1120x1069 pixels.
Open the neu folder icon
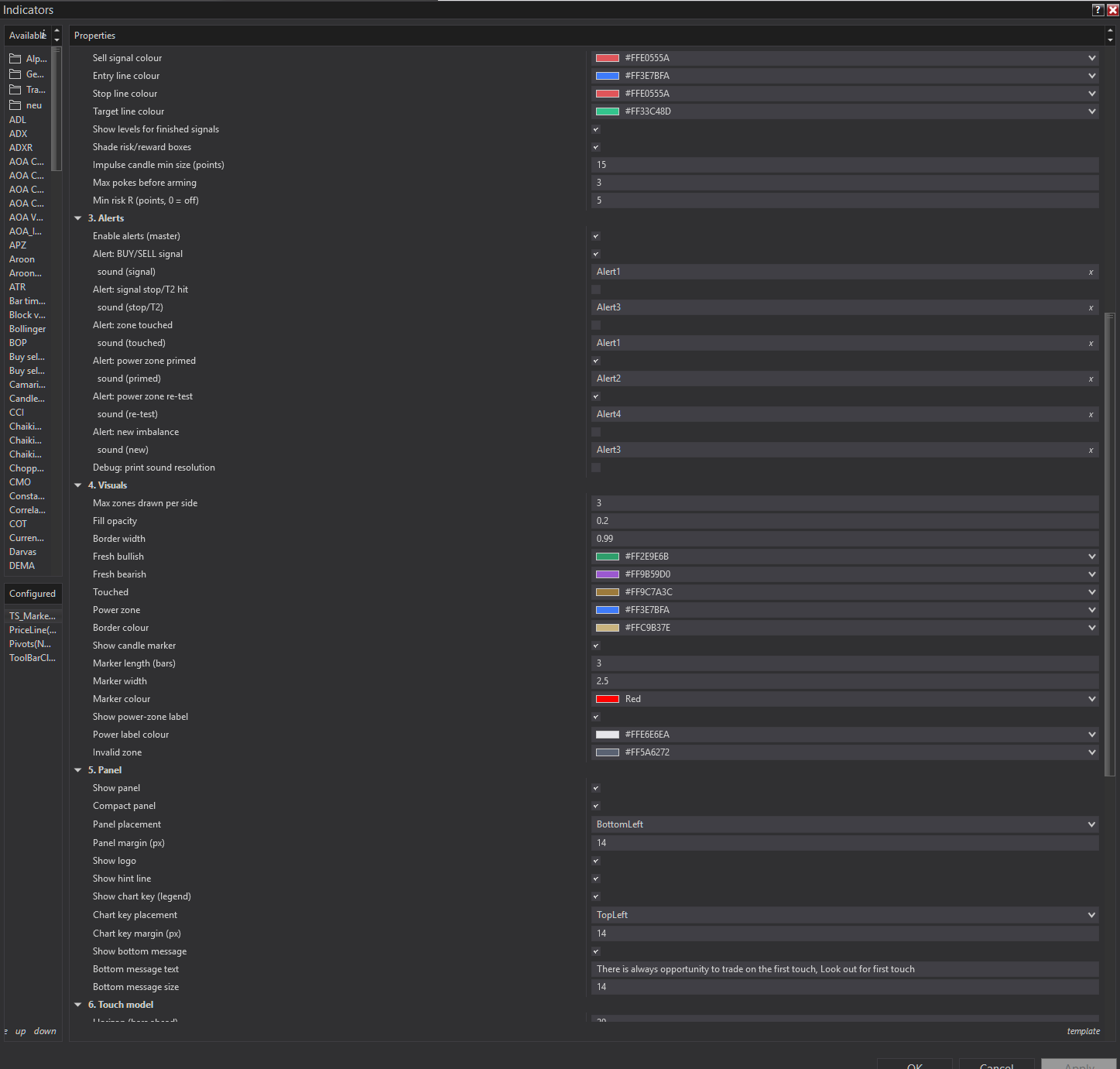(15, 105)
